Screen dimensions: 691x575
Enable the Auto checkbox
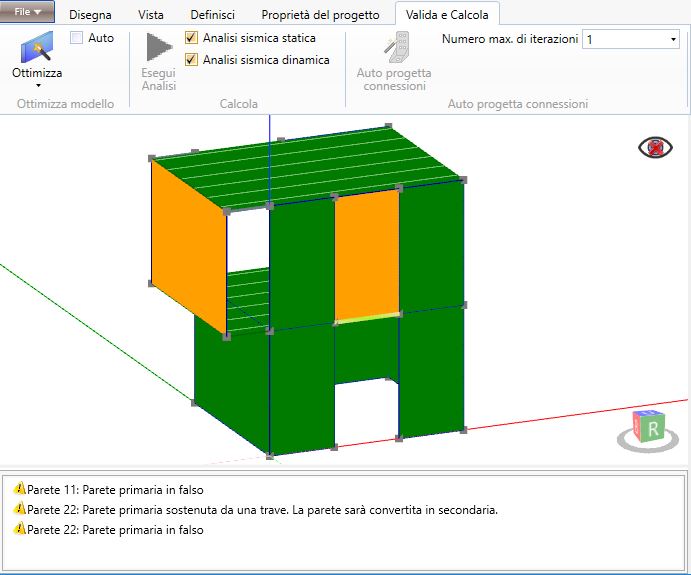pos(77,38)
